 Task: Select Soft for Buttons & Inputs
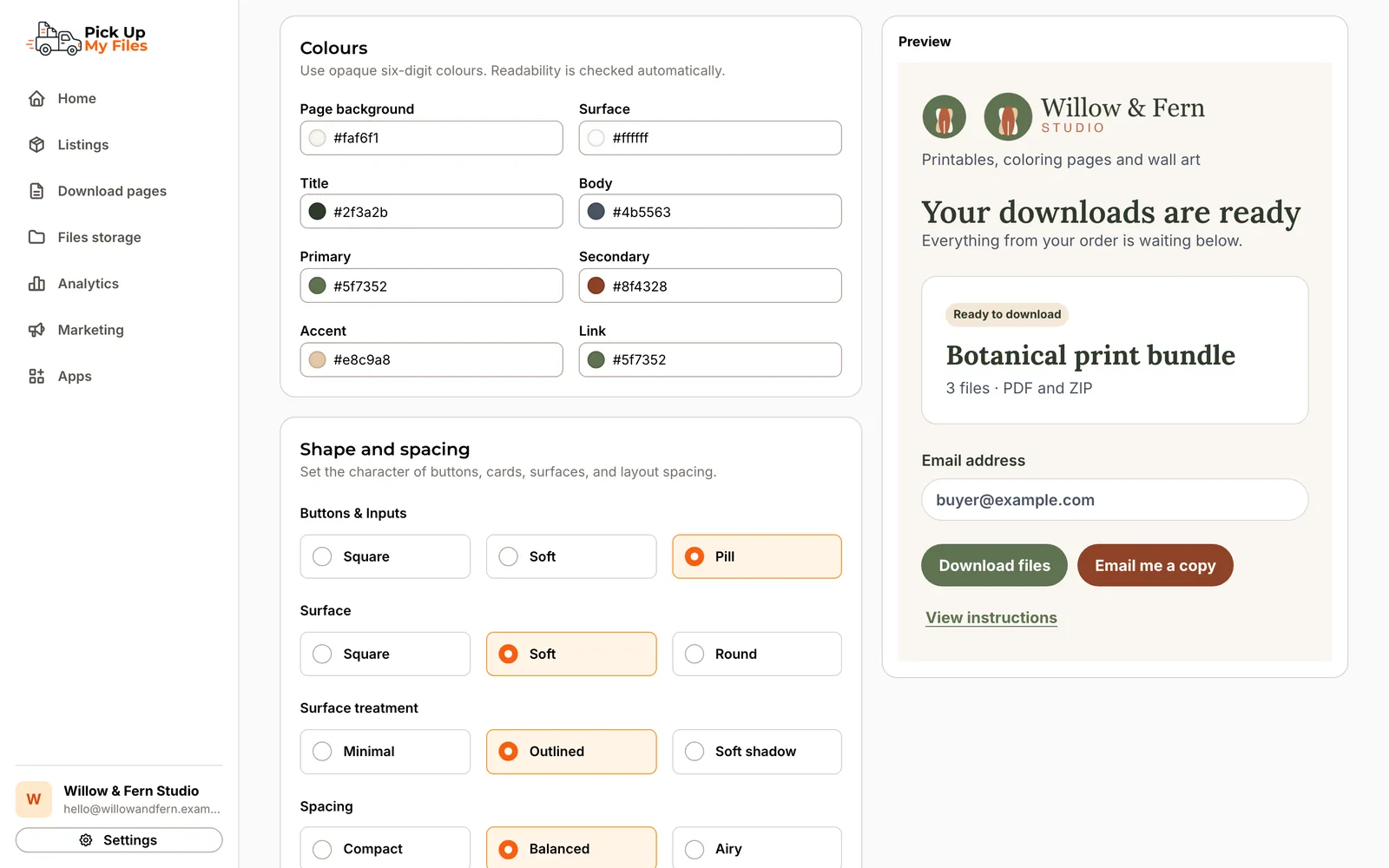tap(571, 556)
